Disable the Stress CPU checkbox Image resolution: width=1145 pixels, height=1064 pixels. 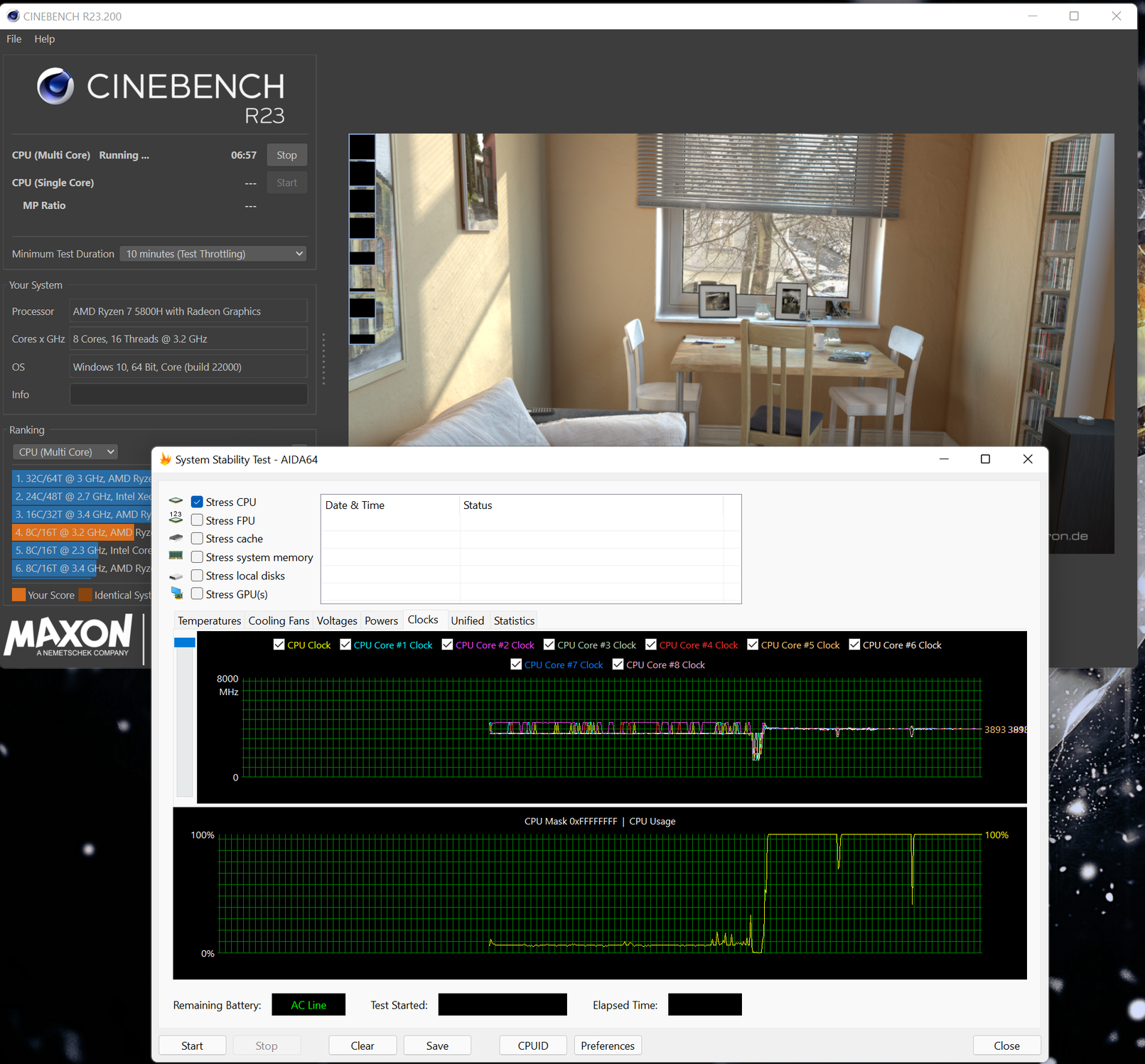197,502
